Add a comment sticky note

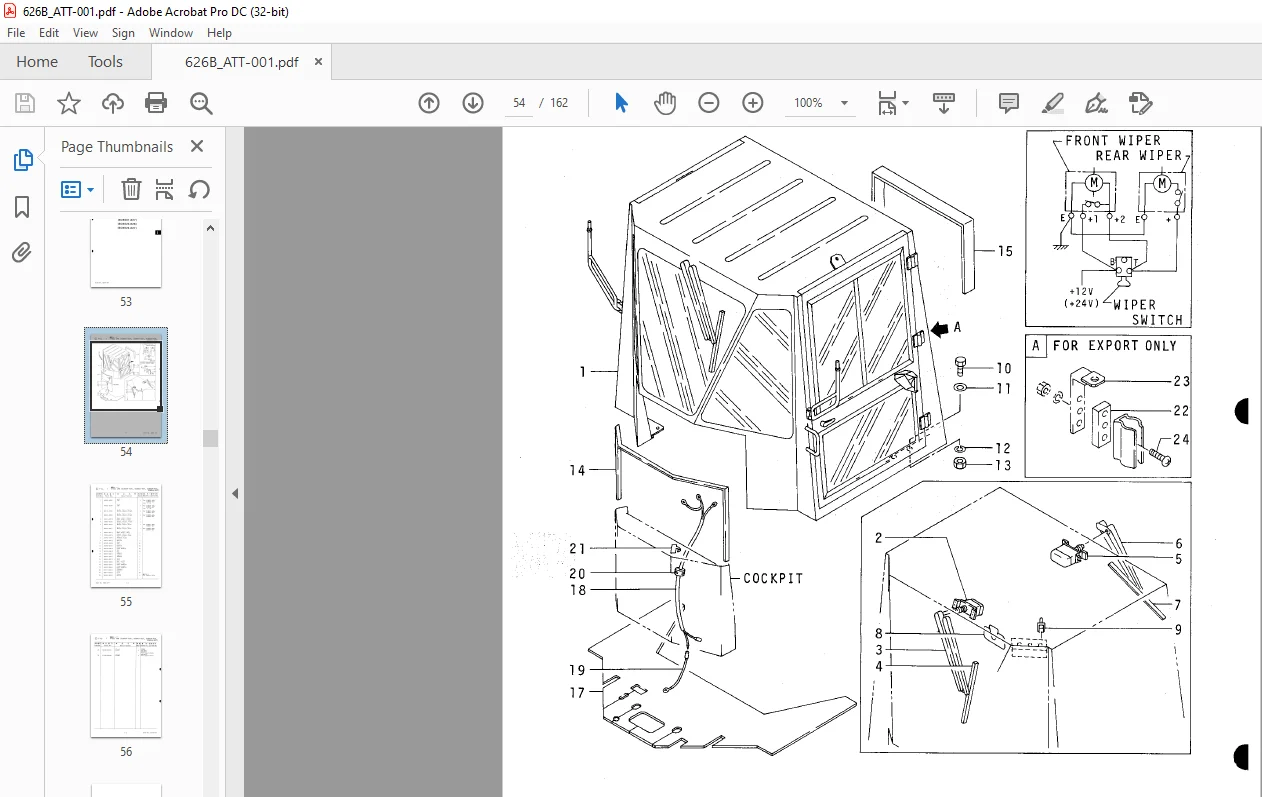(1009, 103)
